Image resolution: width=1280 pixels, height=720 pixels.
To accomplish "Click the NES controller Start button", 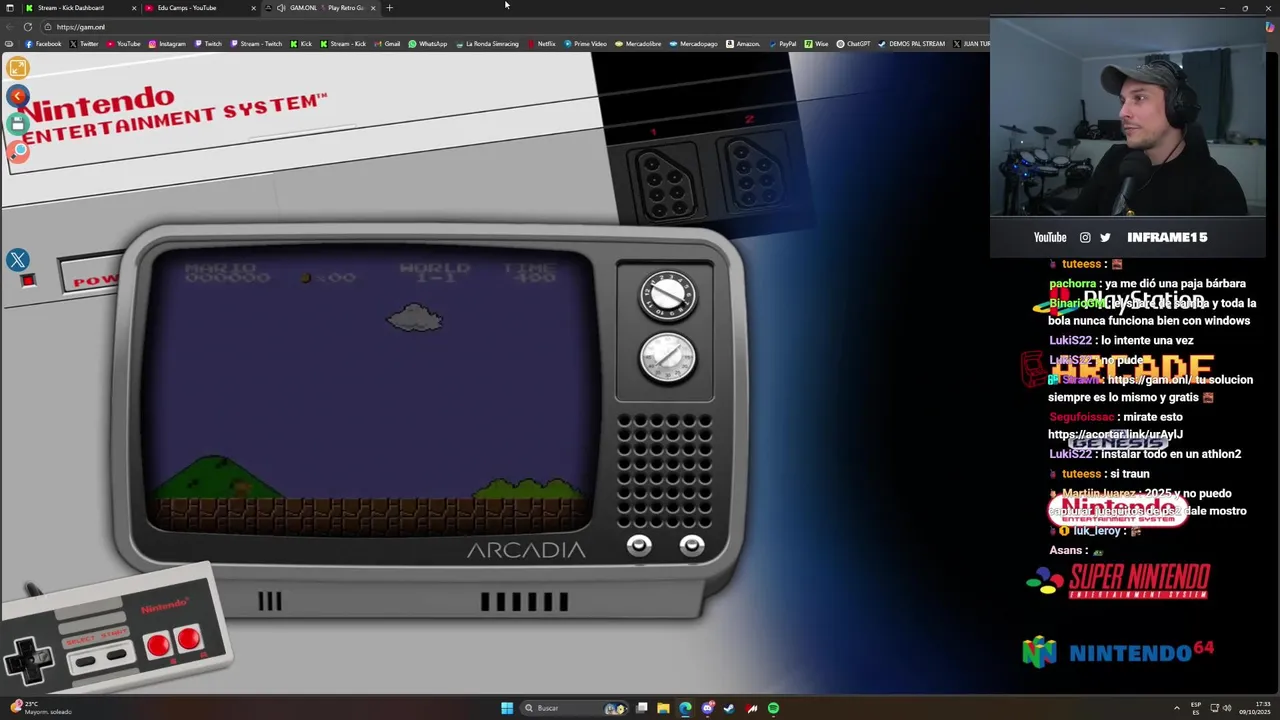I will coord(116,656).
